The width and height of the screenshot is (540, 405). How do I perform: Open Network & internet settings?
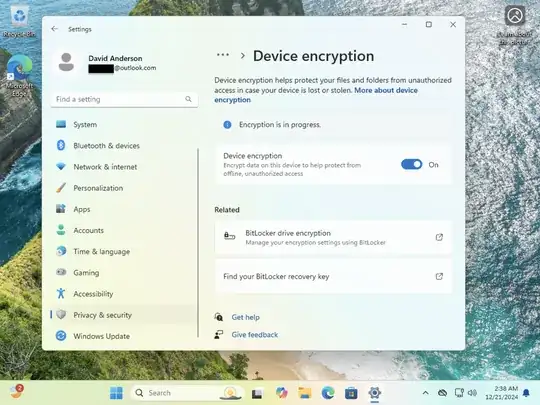click(x=124, y=167)
